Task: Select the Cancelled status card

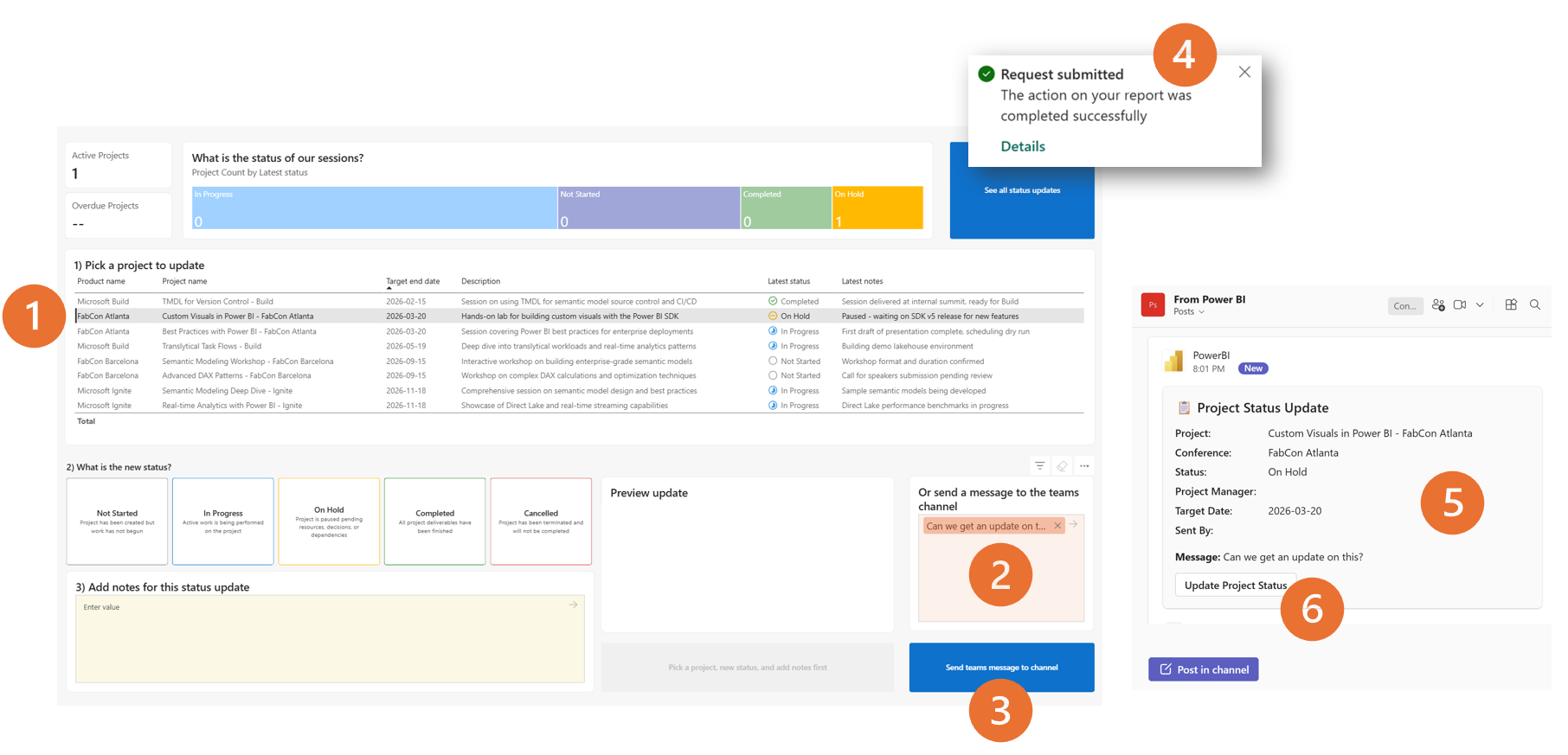Action: tap(541, 521)
